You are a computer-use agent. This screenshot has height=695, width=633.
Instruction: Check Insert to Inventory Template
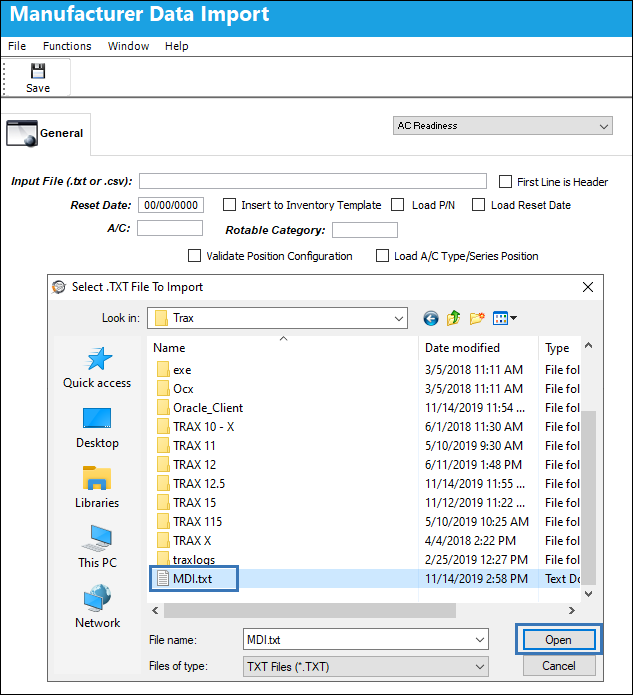229,205
